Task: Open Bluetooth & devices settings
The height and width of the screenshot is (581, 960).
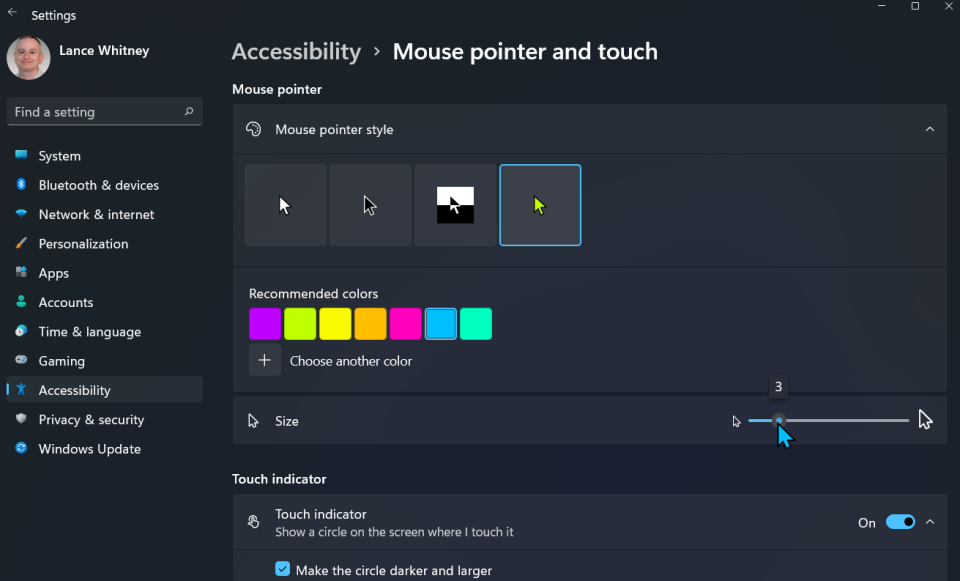Action: (98, 185)
